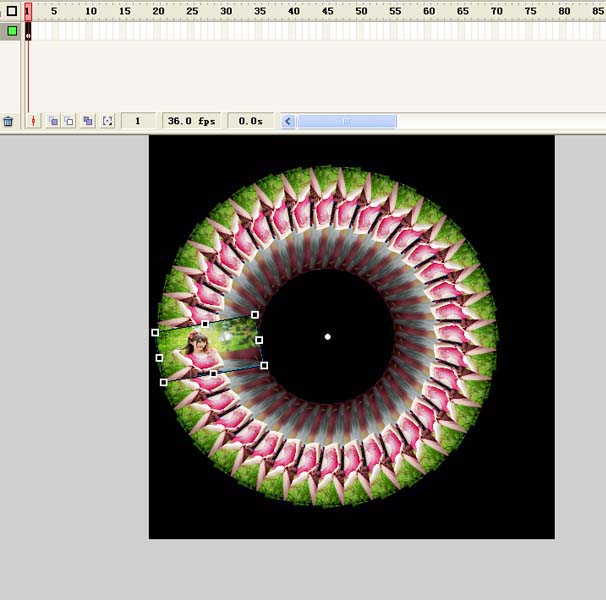Screen dimensions: 606x600
Task: Move playhead to frame 25 on ruler
Action: pos(192,11)
